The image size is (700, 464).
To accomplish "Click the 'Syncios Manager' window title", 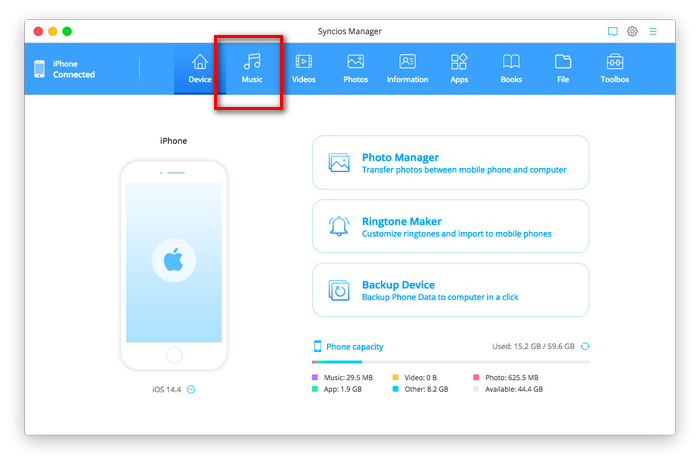I will 350,31.
